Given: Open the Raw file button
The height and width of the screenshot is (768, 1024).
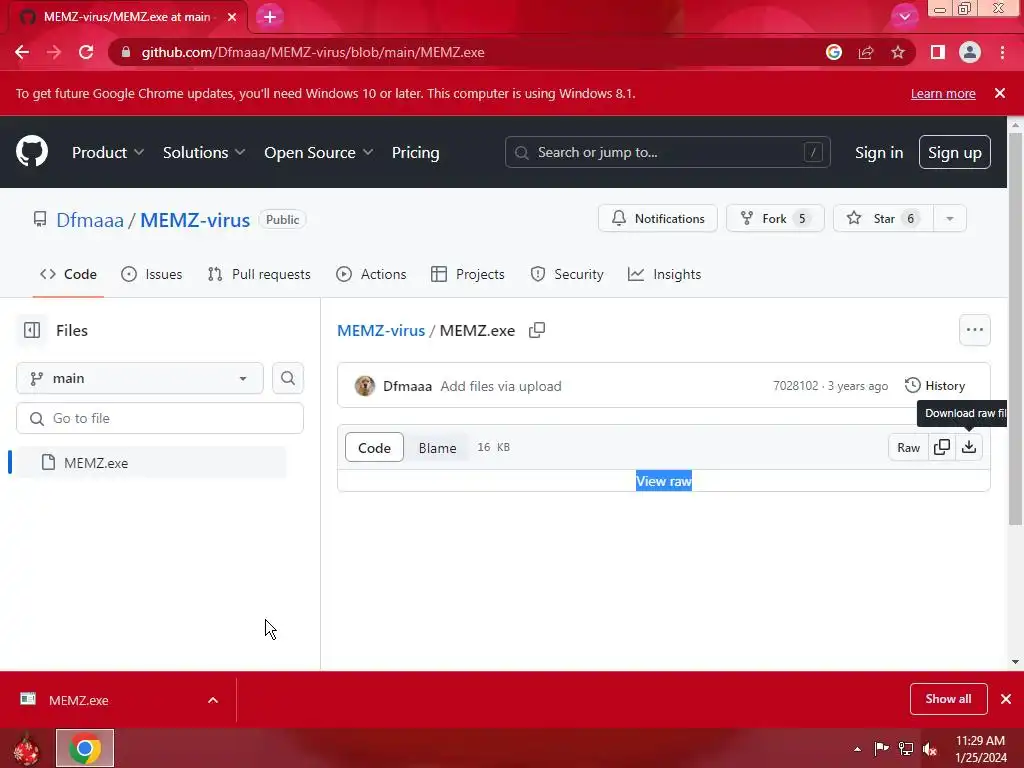Looking at the screenshot, I should pos(908,447).
